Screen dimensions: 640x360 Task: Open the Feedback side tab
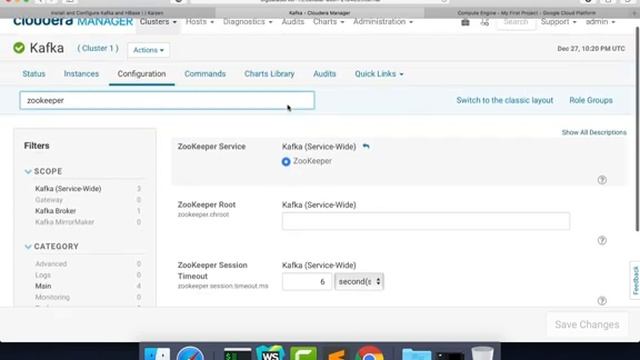pyautogui.click(x=635, y=280)
